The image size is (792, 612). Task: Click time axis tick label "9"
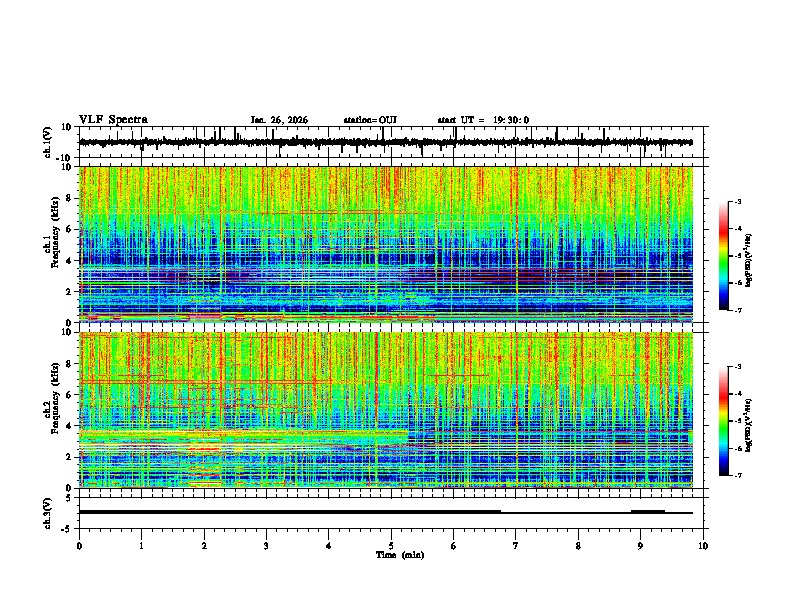[640, 546]
